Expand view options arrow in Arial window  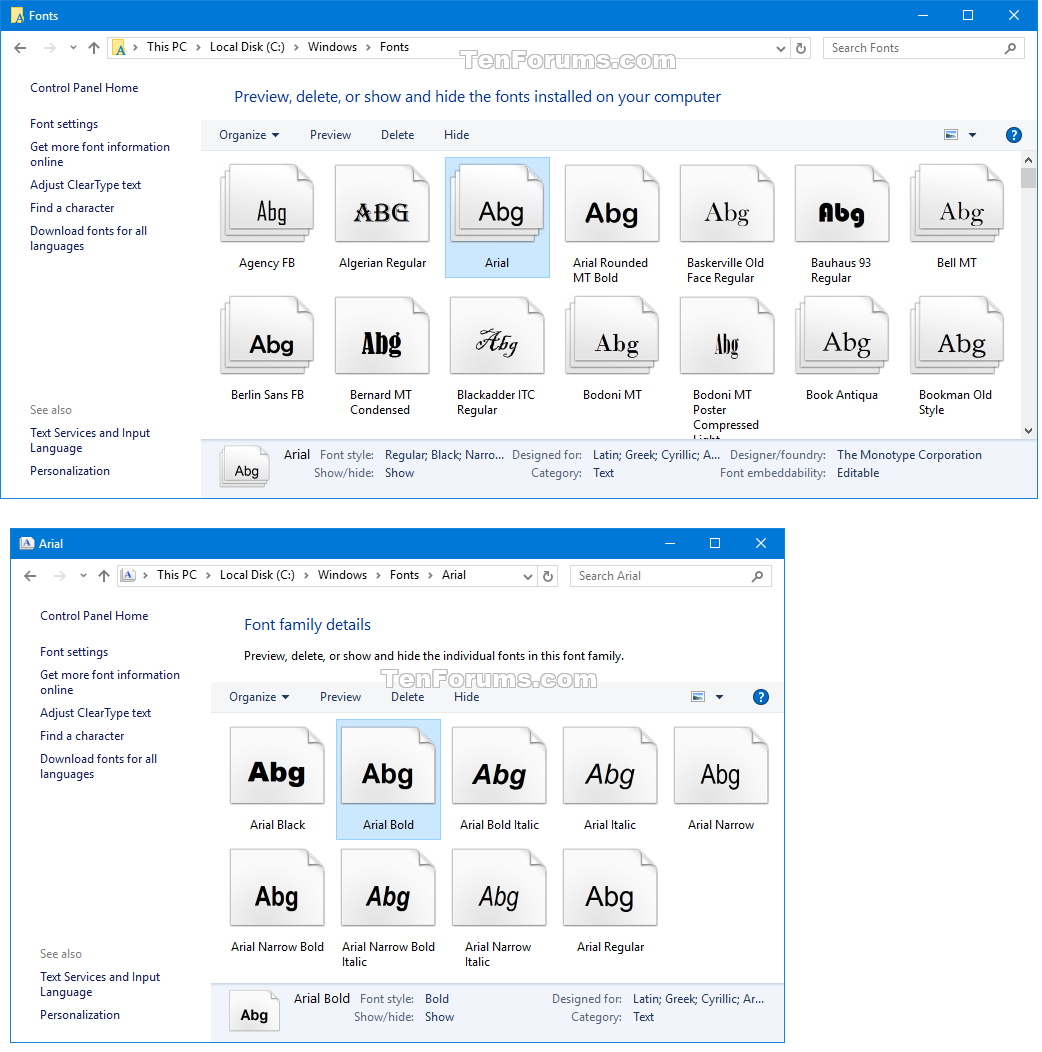point(719,697)
